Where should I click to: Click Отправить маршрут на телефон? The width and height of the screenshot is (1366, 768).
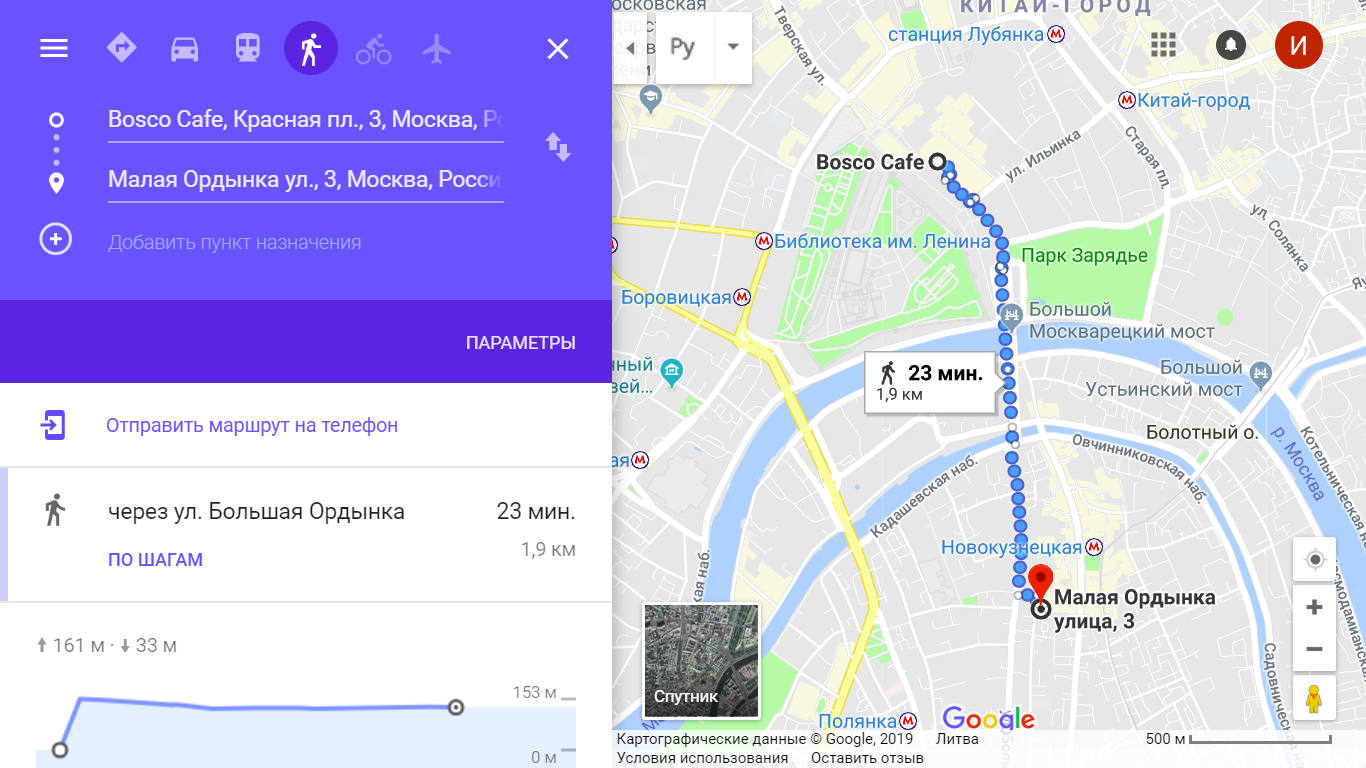[252, 425]
